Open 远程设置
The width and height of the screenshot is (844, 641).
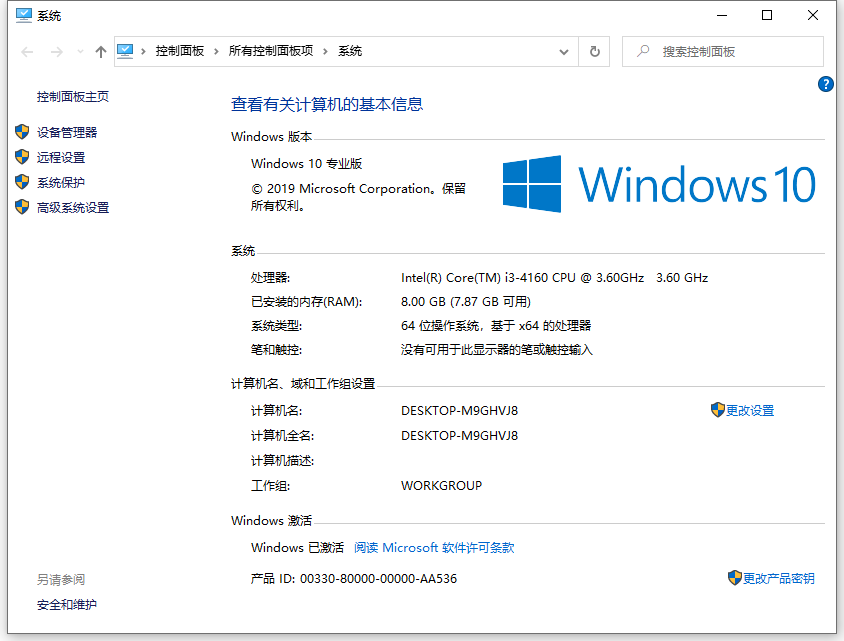coord(61,158)
